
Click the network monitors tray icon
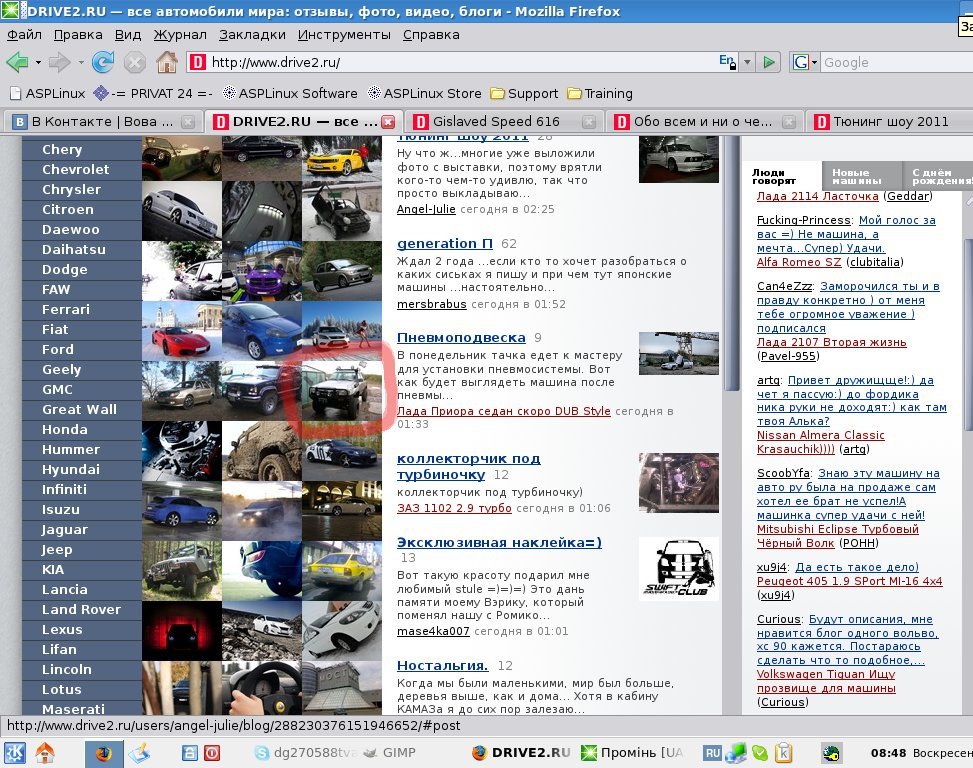(735, 753)
